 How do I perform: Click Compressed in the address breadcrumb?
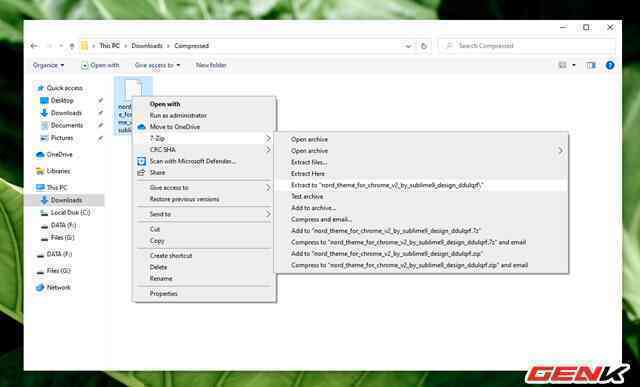pos(191,46)
